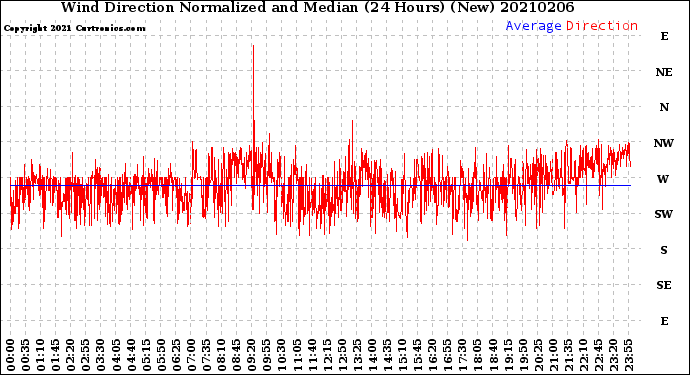
Task: Click the 16:20 time axis label
Action: tap(433, 355)
